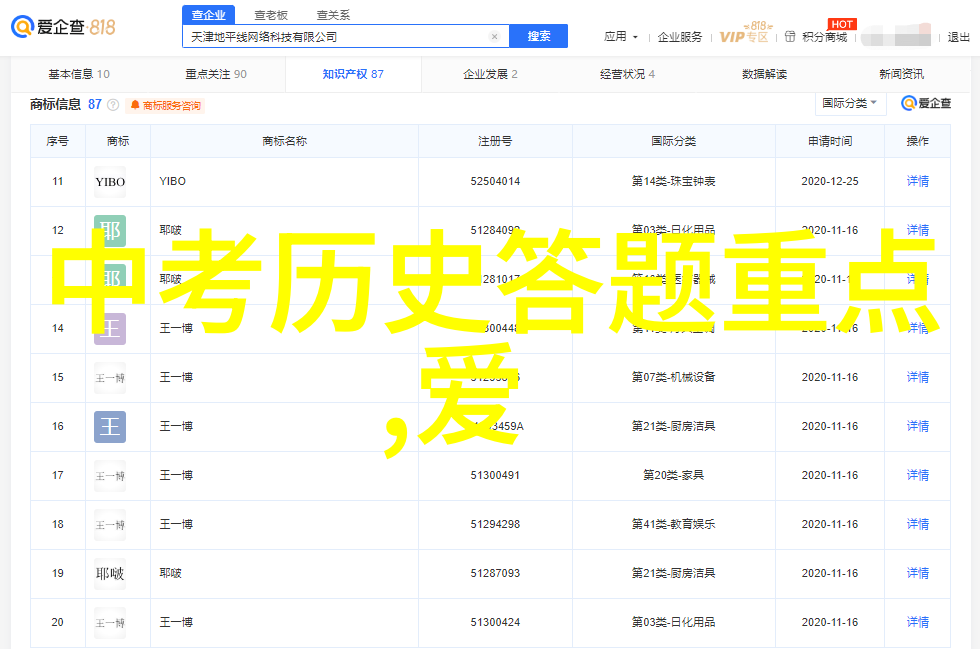Open blue 王 trademark thumbnail in row 16
Image resolution: width=980 pixels, height=649 pixels.
click(x=110, y=427)
